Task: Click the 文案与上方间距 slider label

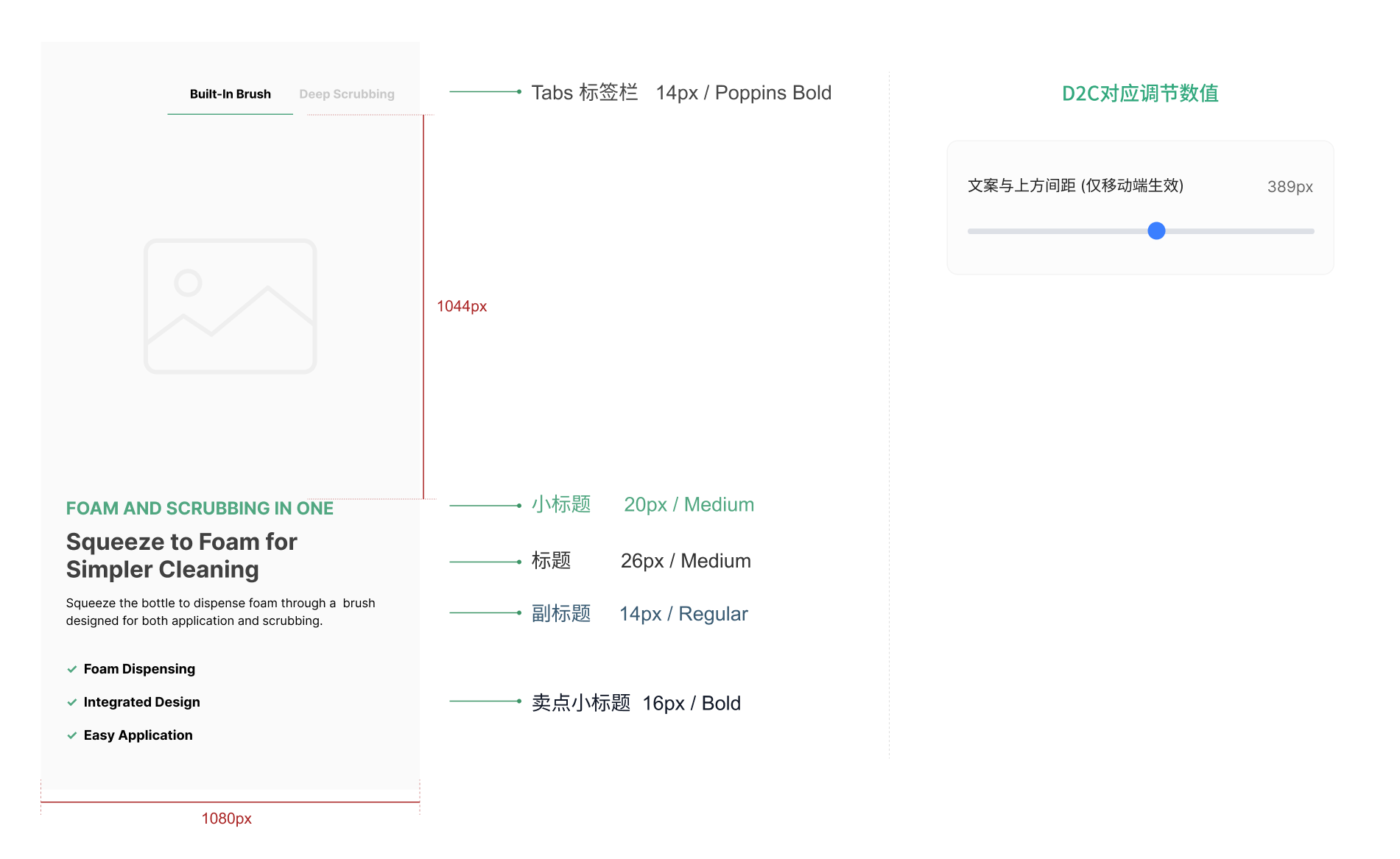Action: pos(1075,185)
